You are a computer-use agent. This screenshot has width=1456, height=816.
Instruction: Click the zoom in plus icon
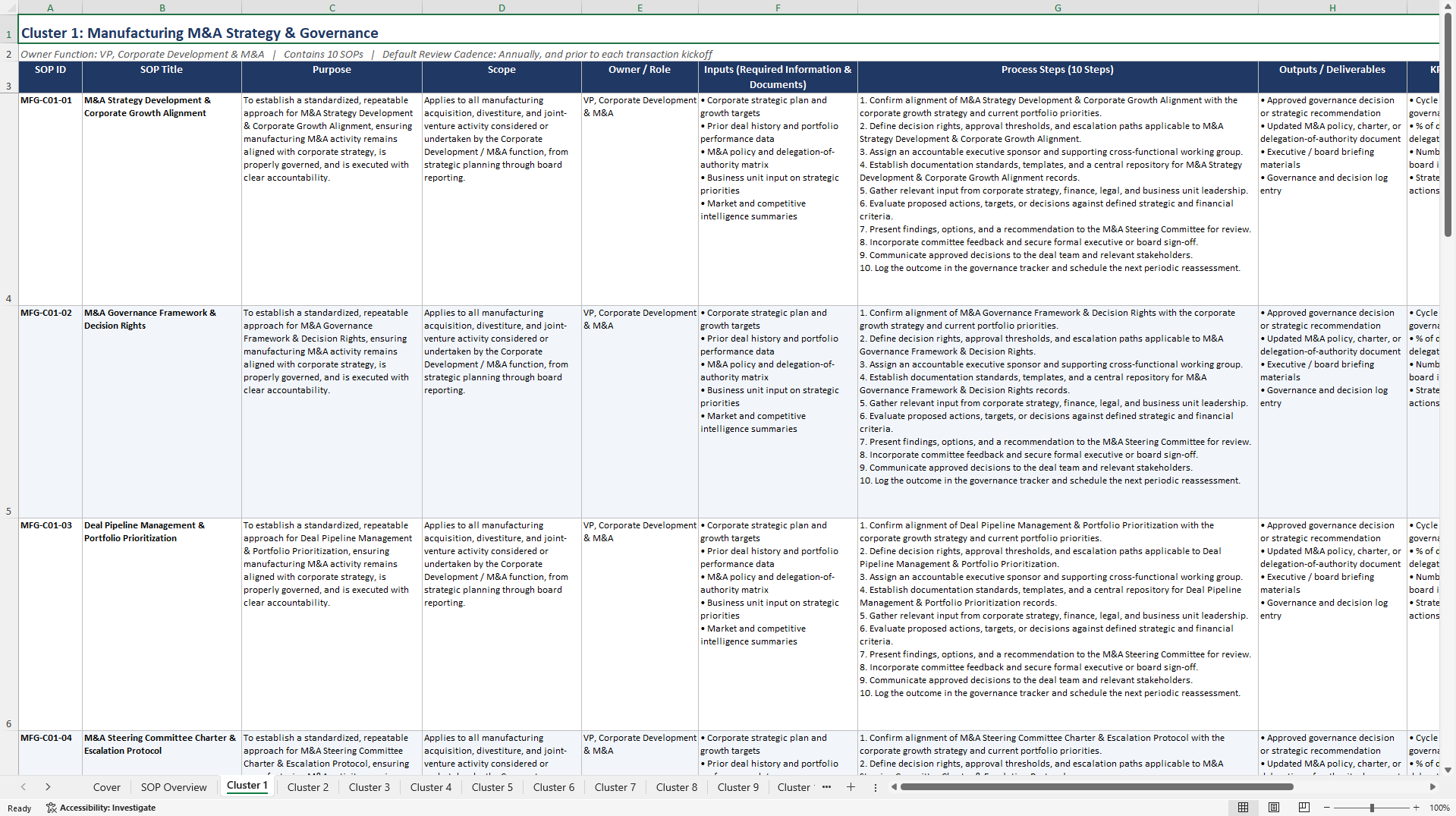point(1417,808)
